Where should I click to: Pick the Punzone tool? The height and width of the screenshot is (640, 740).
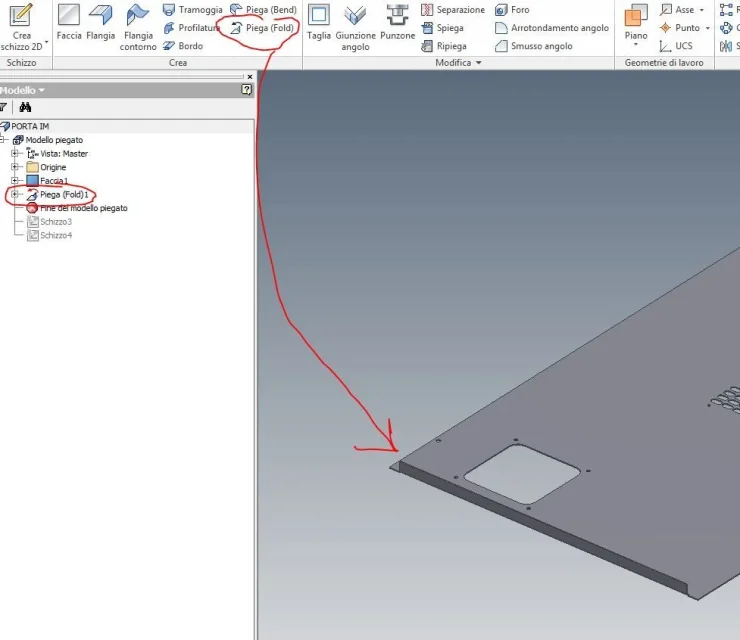coord(397,22)
